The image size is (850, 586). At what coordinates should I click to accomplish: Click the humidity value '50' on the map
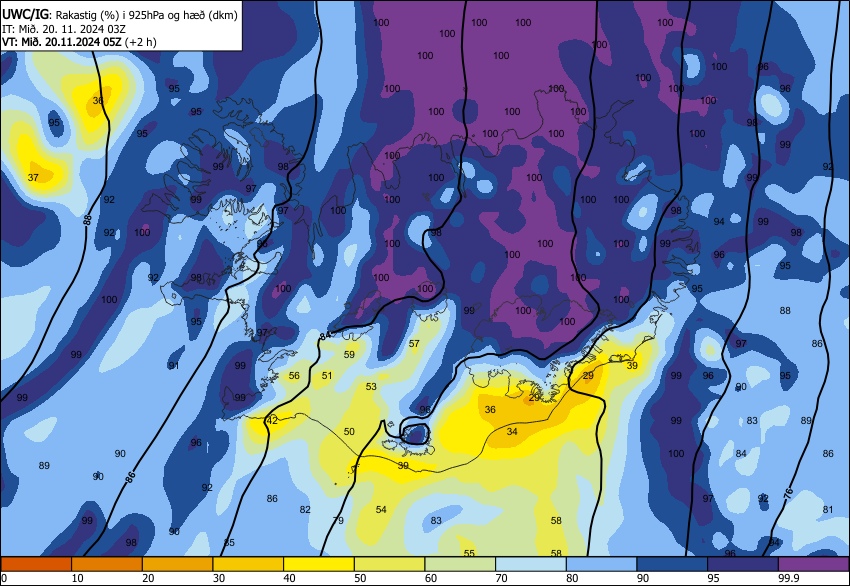[349, 432]
